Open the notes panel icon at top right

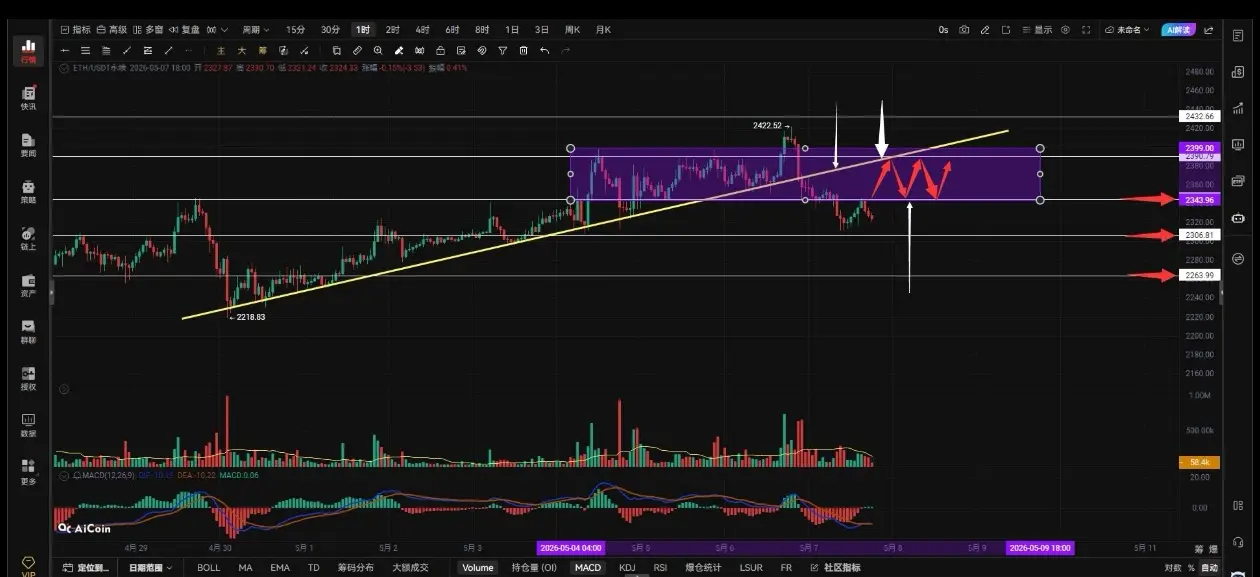click(1238, 35)
